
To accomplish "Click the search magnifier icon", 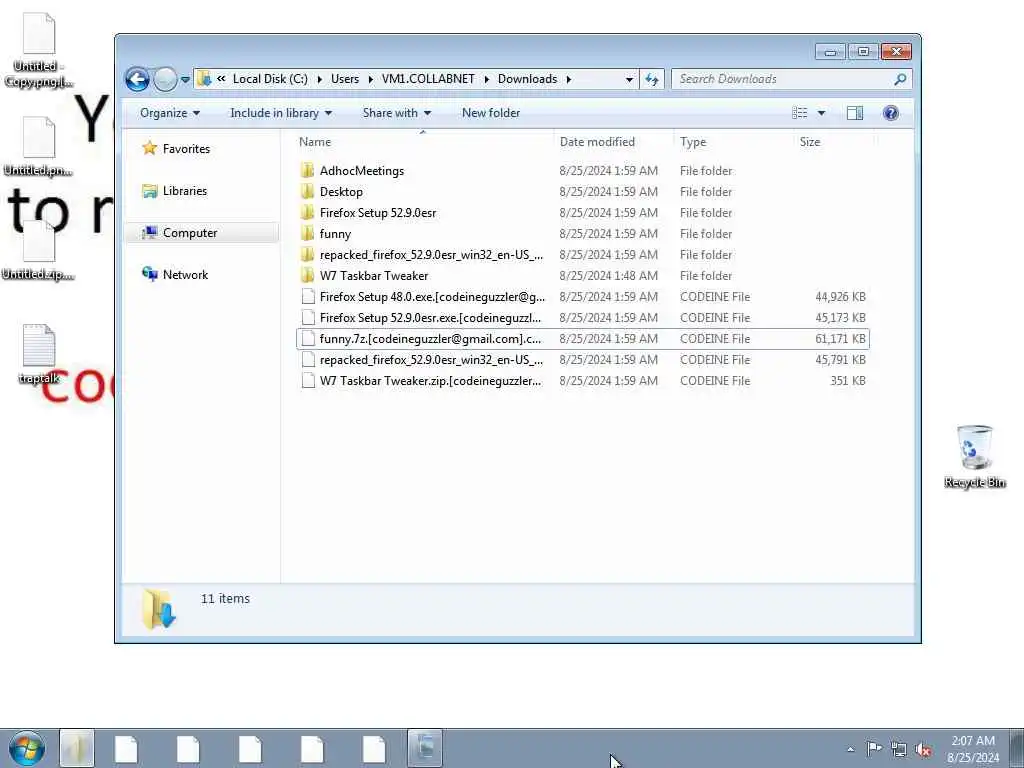I will [x=900, y=79].
